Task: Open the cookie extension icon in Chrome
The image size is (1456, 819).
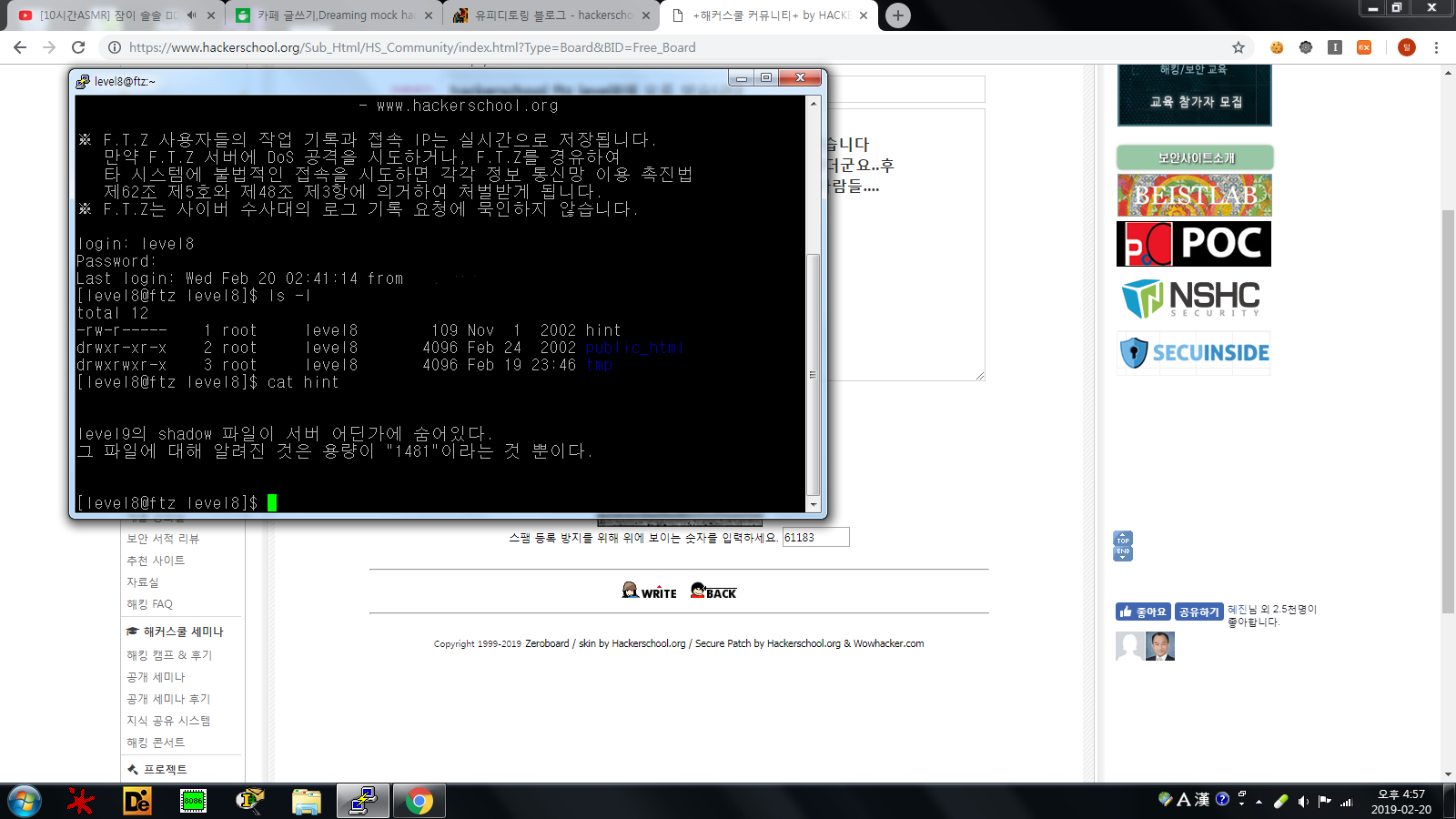Action: pos(1277,47)
